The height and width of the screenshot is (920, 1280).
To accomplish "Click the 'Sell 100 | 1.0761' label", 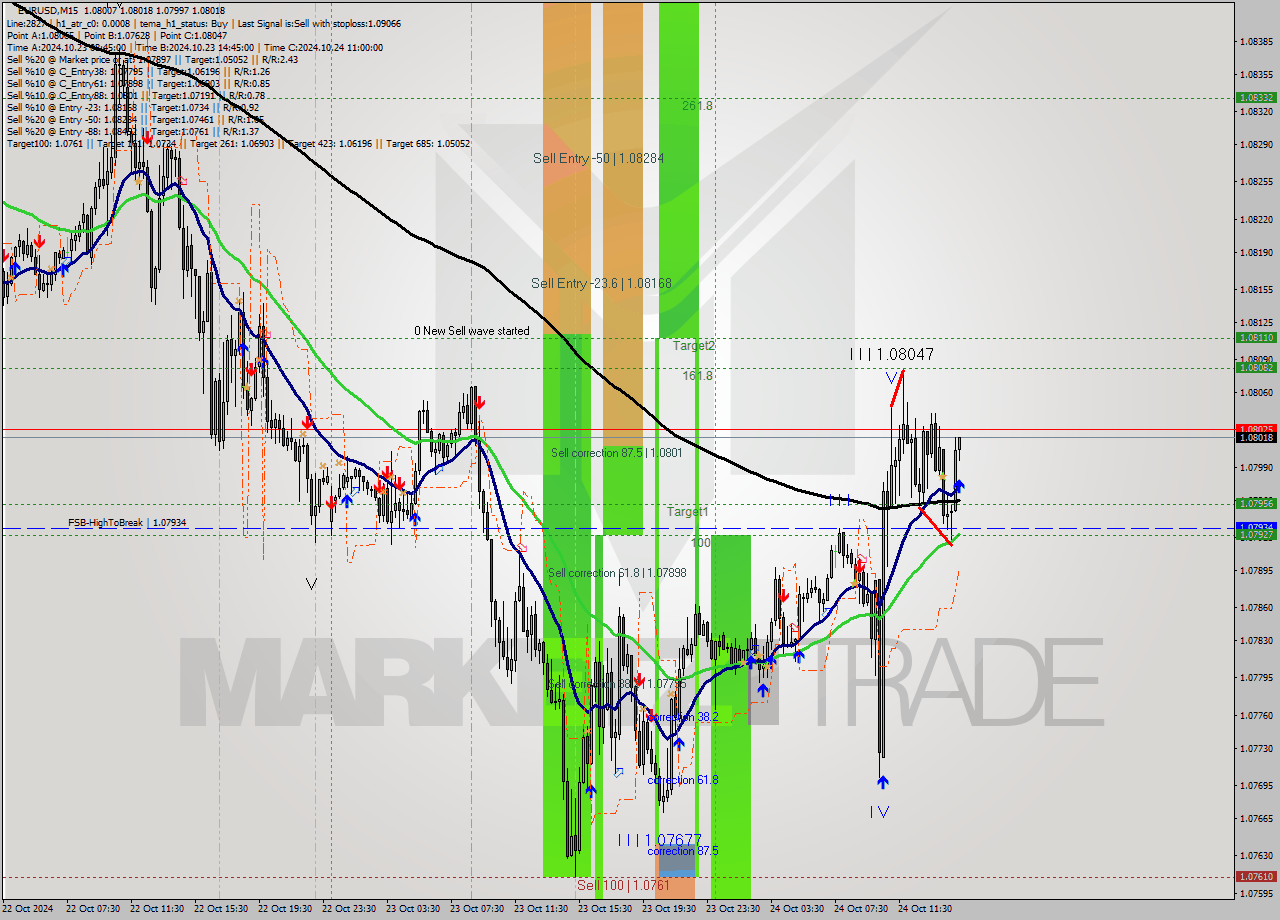I will [x=623, y=885].
